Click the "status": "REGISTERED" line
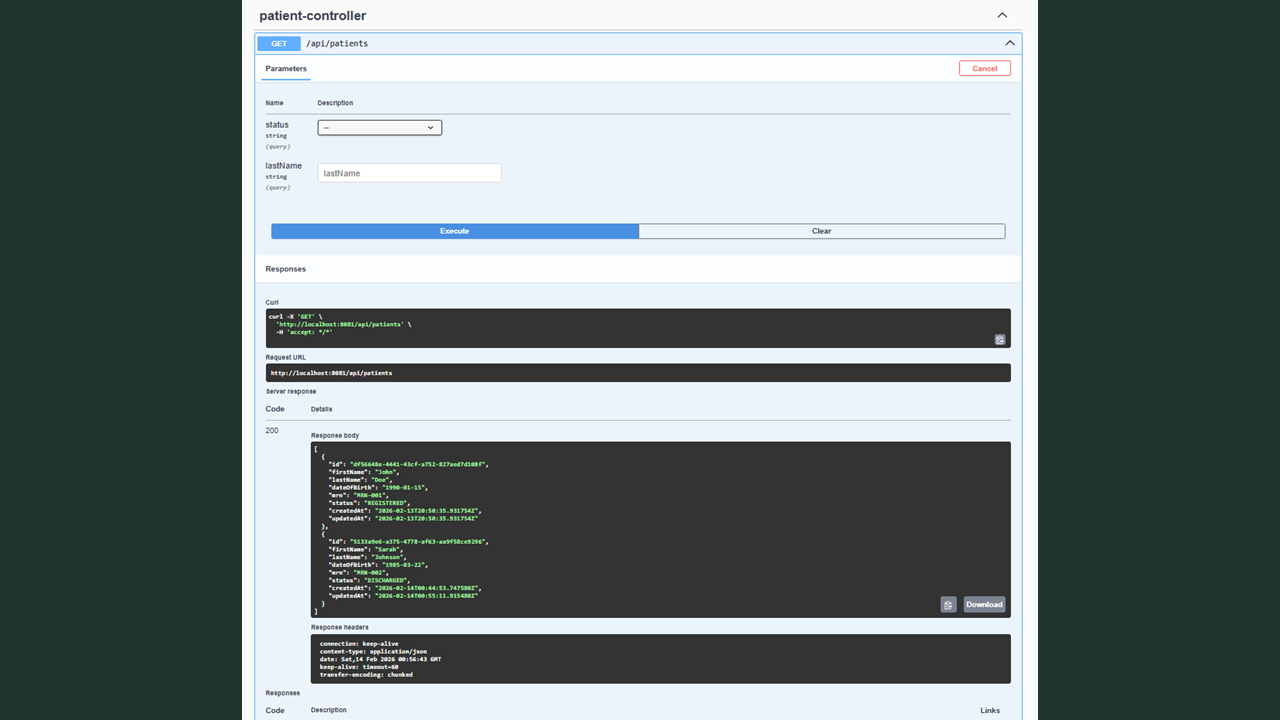 click(368, 503)
